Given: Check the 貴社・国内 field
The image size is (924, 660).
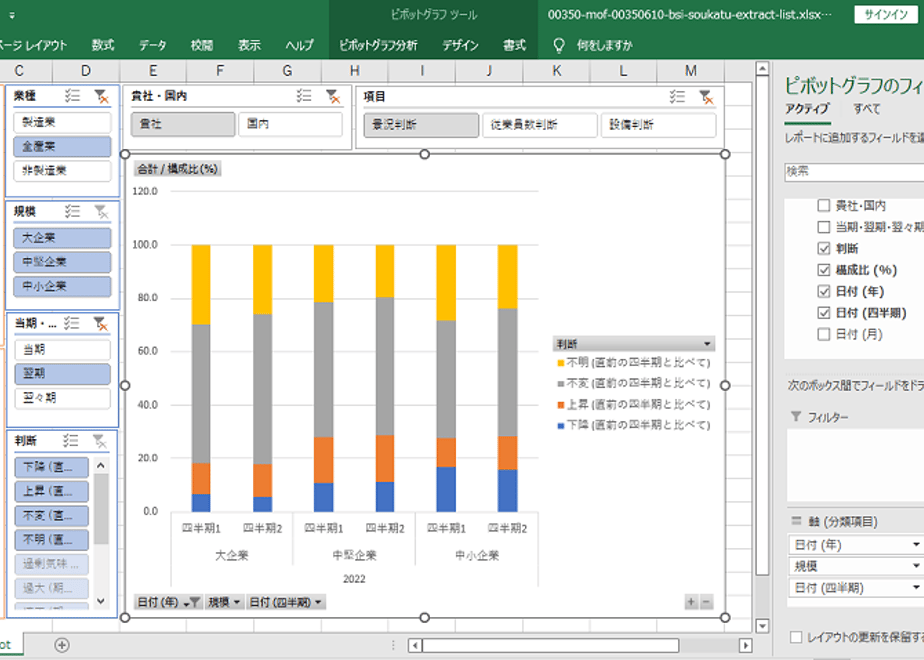Looking at the screenshot, I should click(x=824, y=205).
